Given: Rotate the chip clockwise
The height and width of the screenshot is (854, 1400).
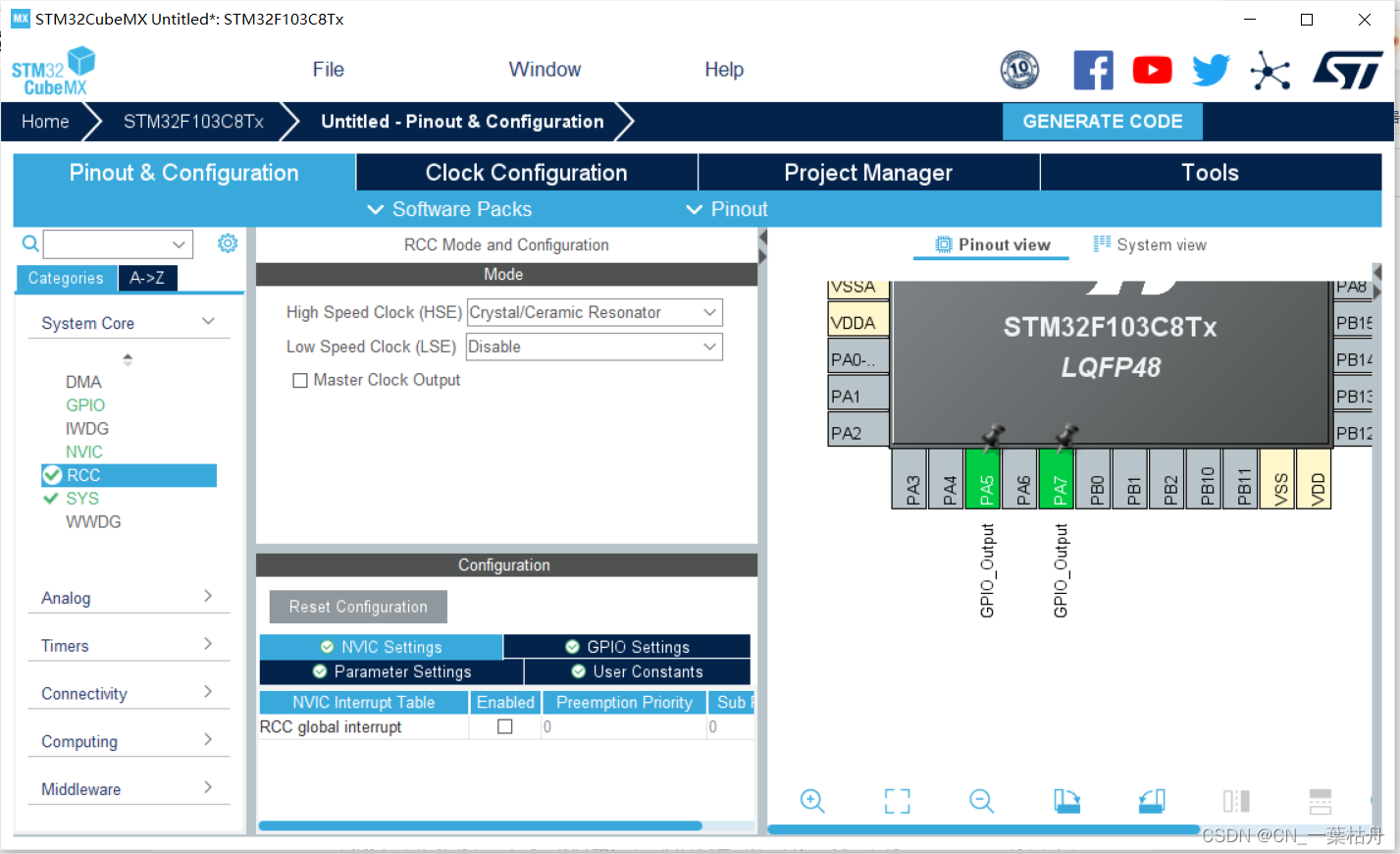Looking at the screenshot, I should 1066,801.
